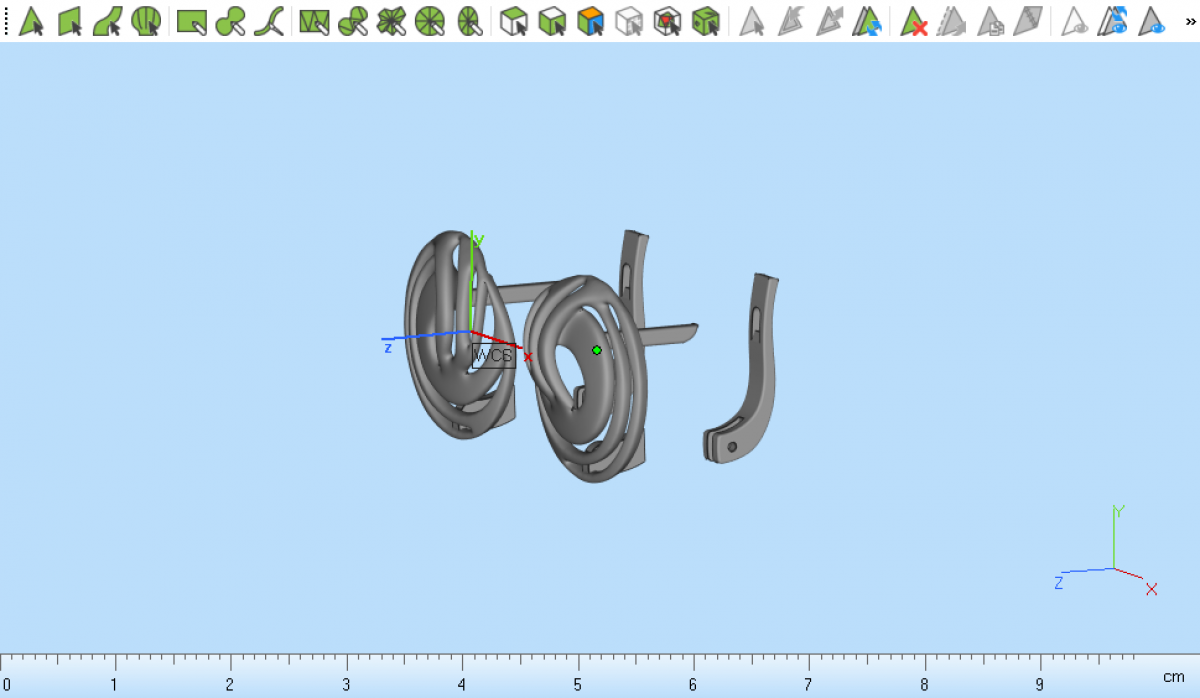
Task: Click the cube with red triangle icon
Action: (667, 21)
